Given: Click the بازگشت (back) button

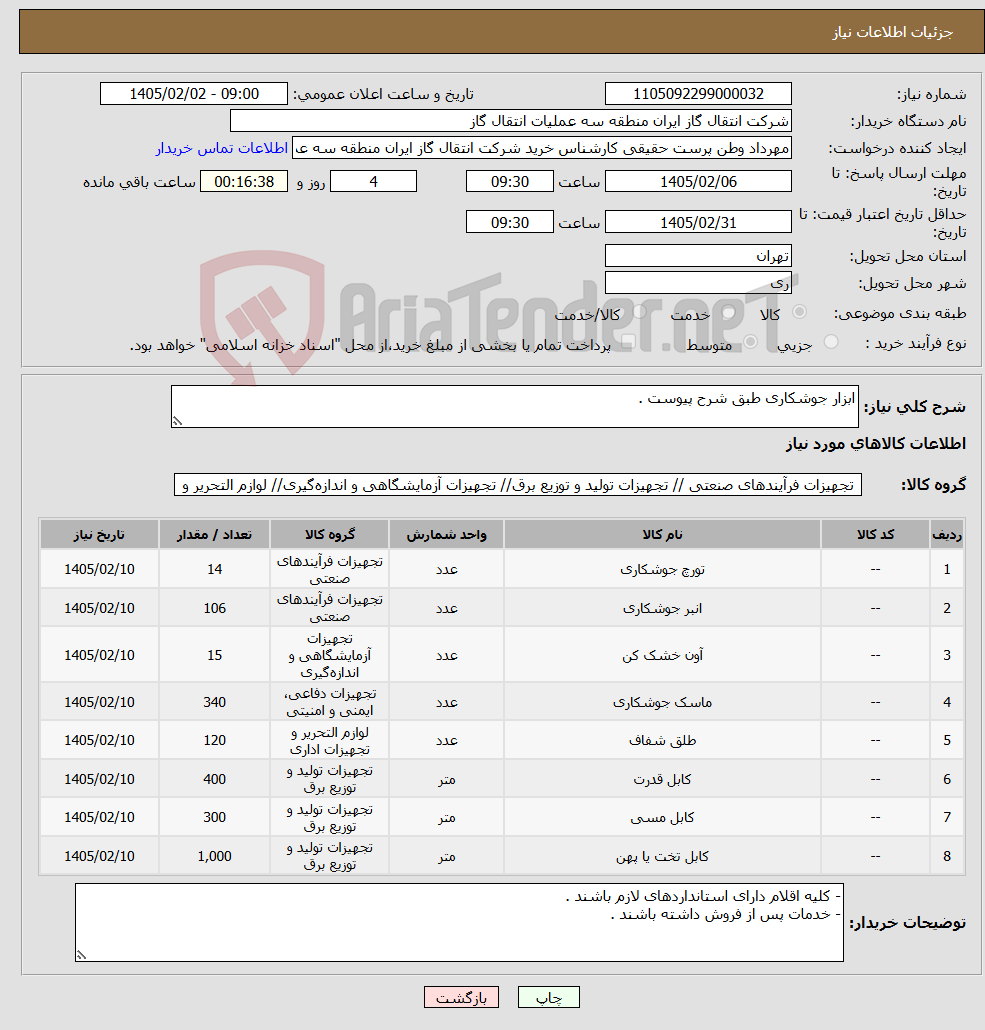Looking at the screenshot, I should coord(461,997).
